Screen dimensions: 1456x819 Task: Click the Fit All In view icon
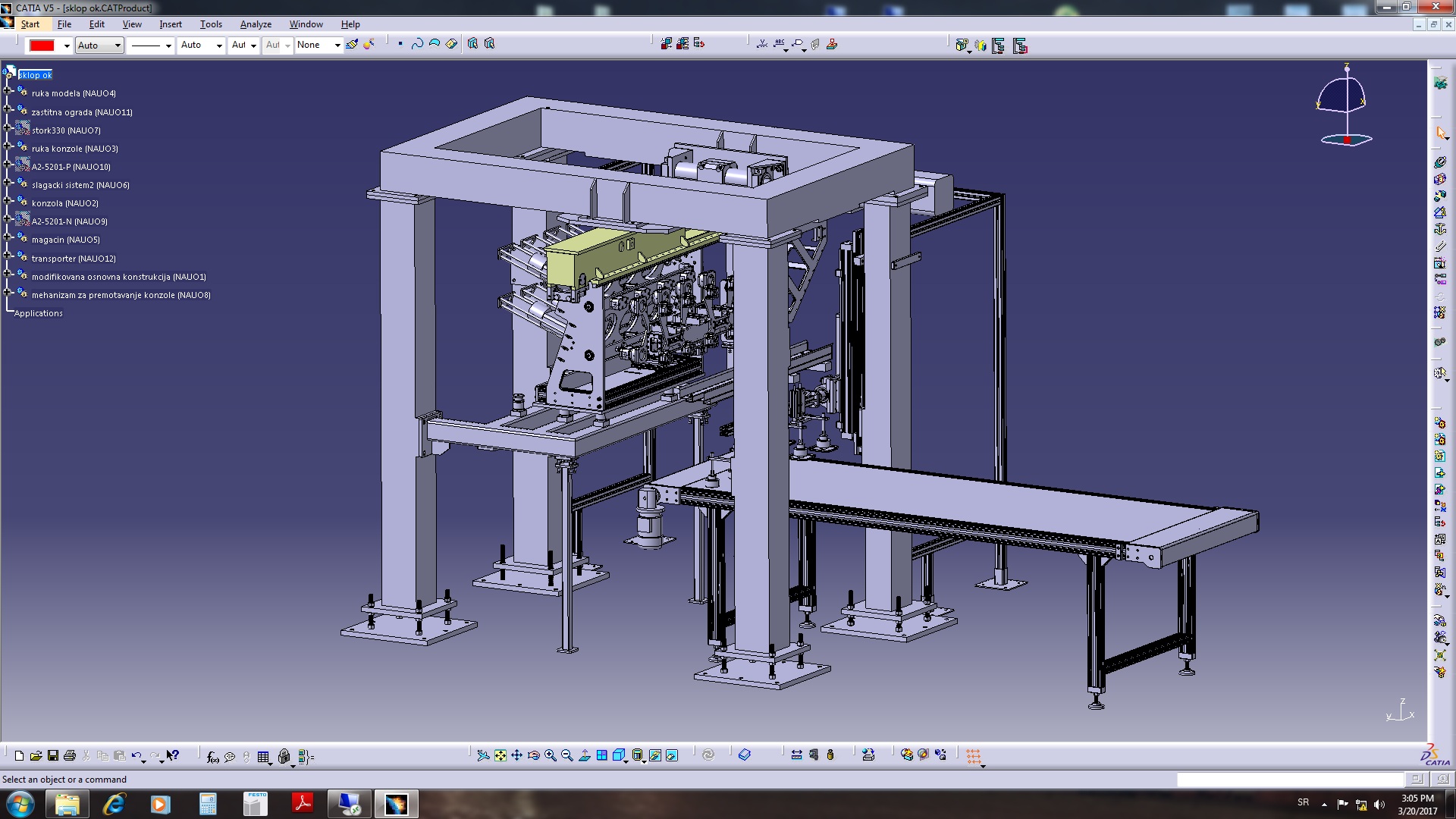[500, 755]
